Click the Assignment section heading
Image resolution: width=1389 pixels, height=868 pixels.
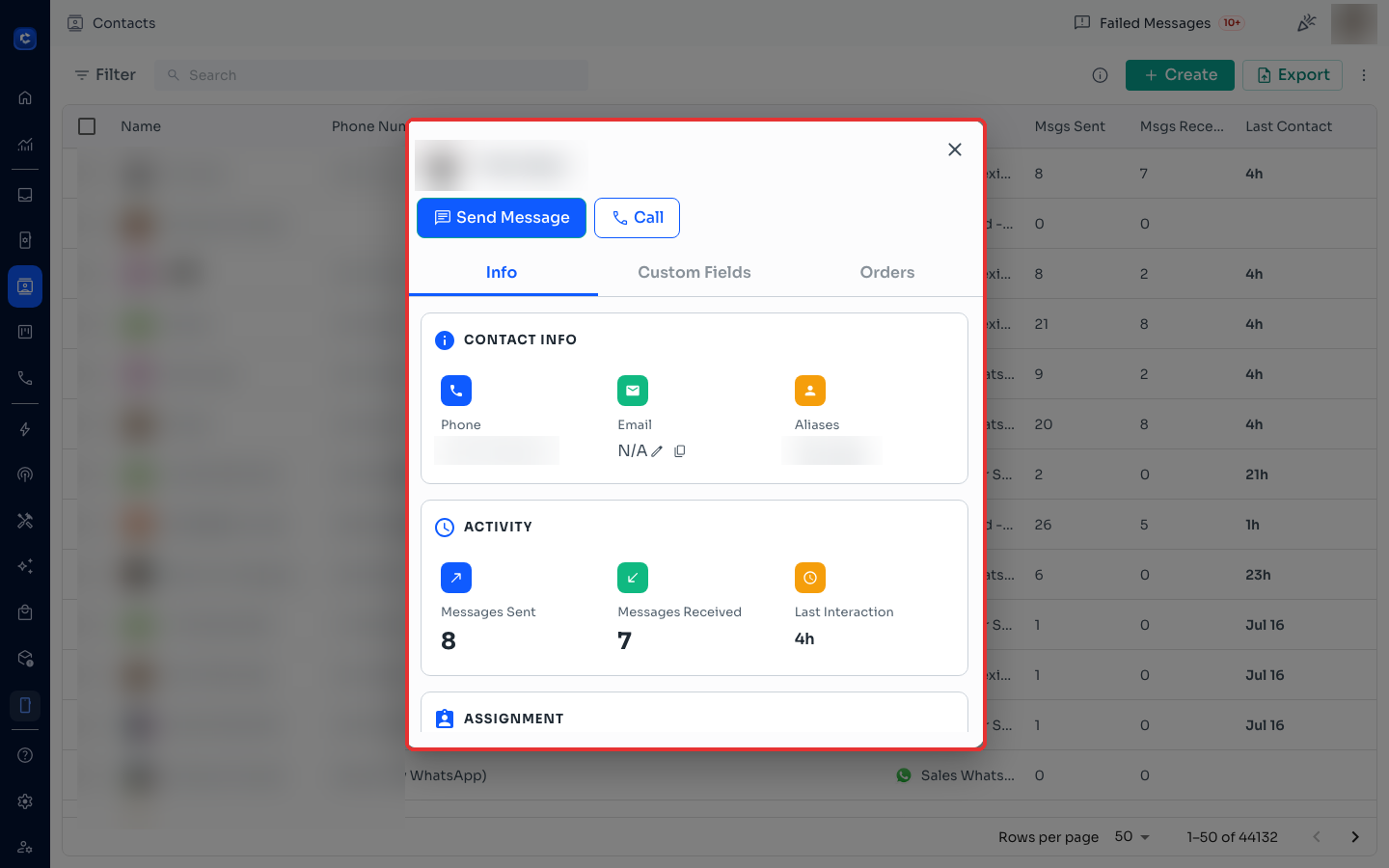click(513, 719)
